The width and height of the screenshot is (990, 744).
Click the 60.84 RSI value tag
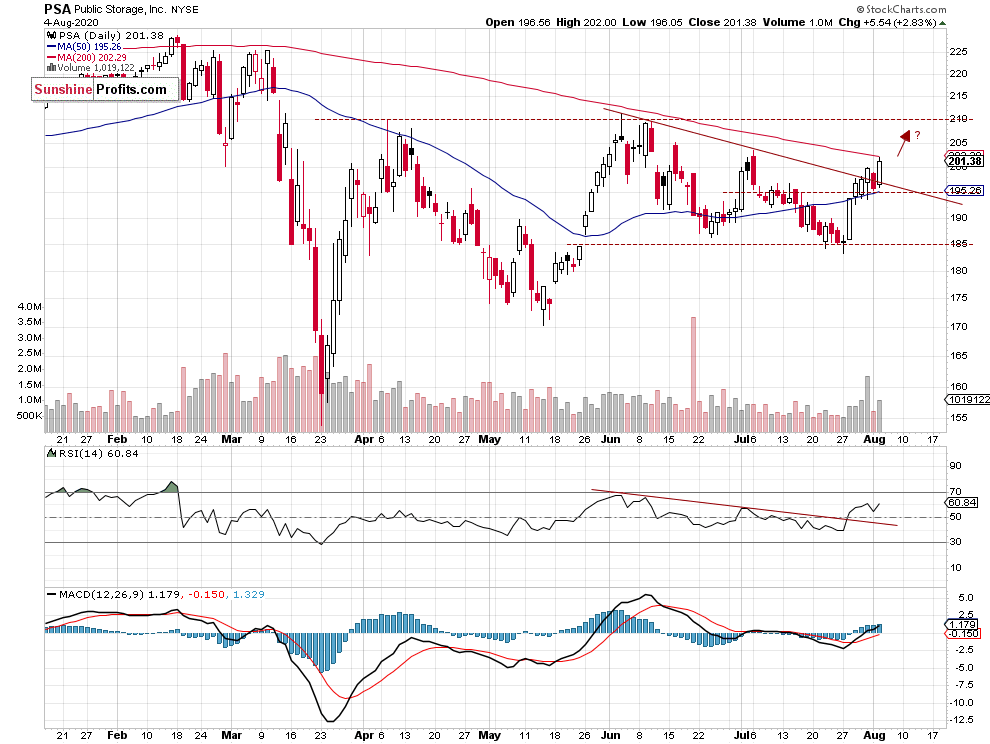[x=962, y=503]
